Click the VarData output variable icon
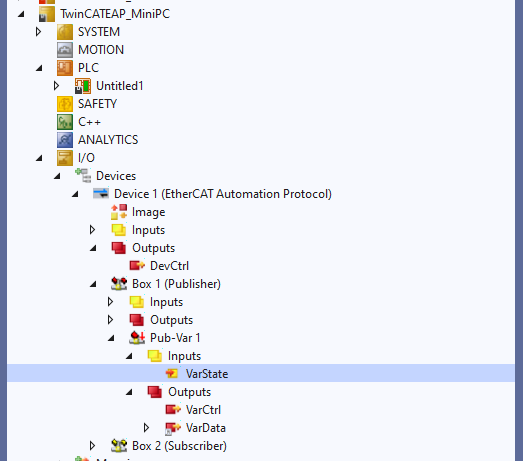Screen dimensions: 523x461 point(173,428)
